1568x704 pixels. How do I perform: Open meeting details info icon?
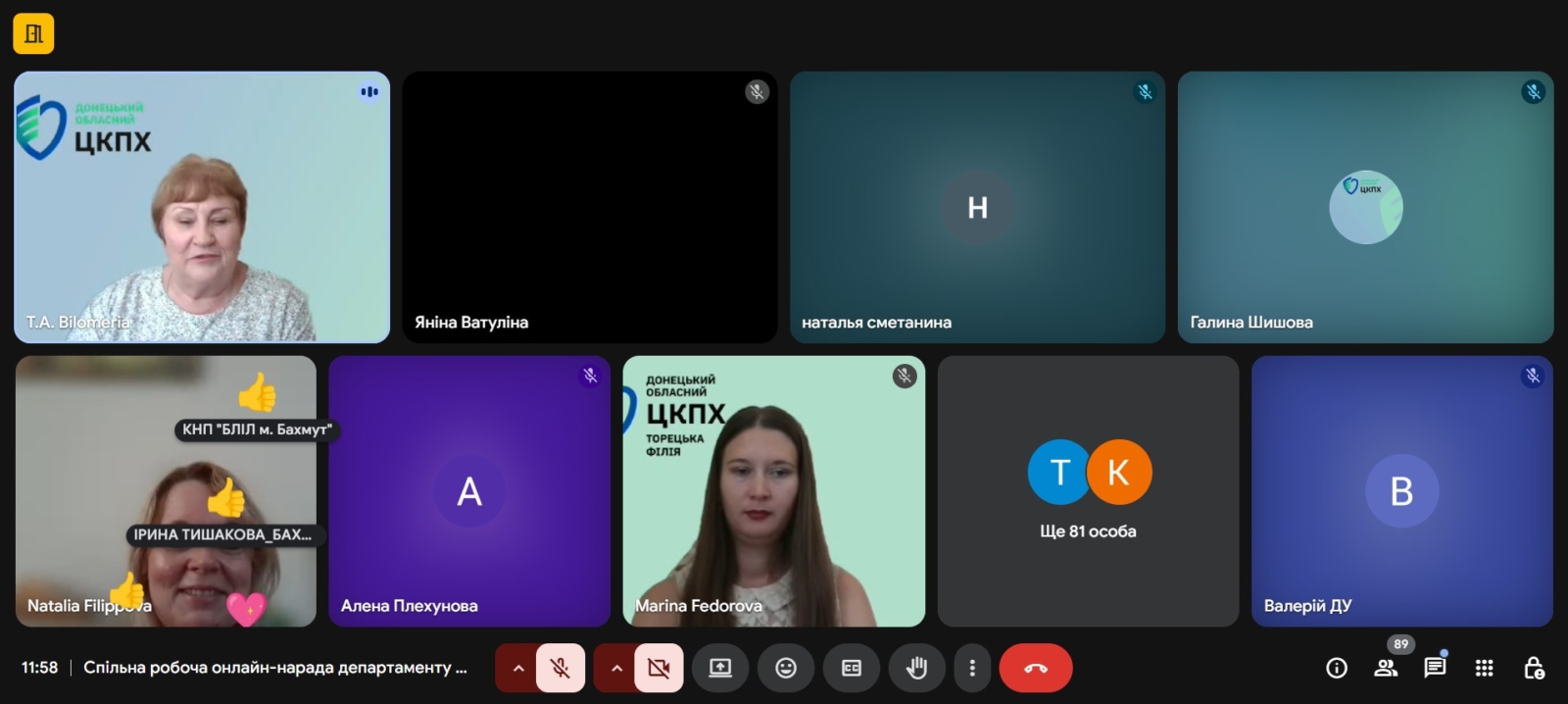pyautogui.click(x=1337, y=668)
